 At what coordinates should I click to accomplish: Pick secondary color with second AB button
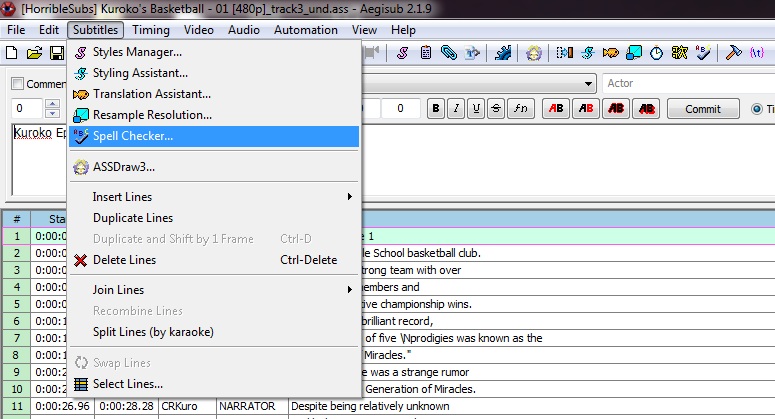point(586,108)
